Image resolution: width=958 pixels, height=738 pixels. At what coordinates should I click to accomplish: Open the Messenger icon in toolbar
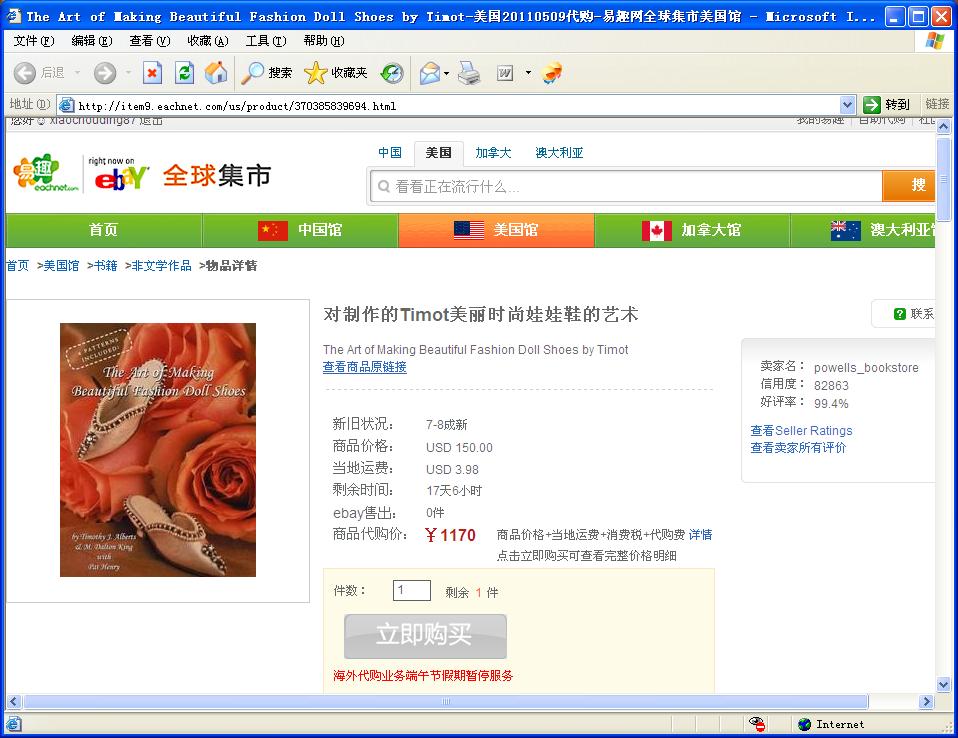(x=552, y=73)
